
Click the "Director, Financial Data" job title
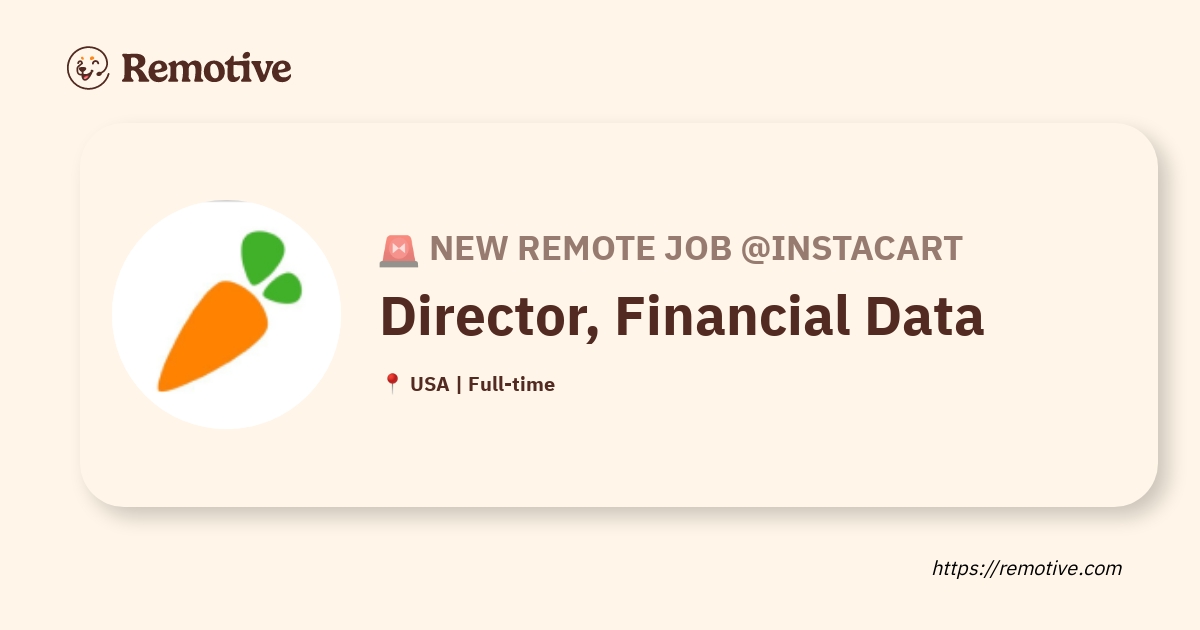[682, 316]
